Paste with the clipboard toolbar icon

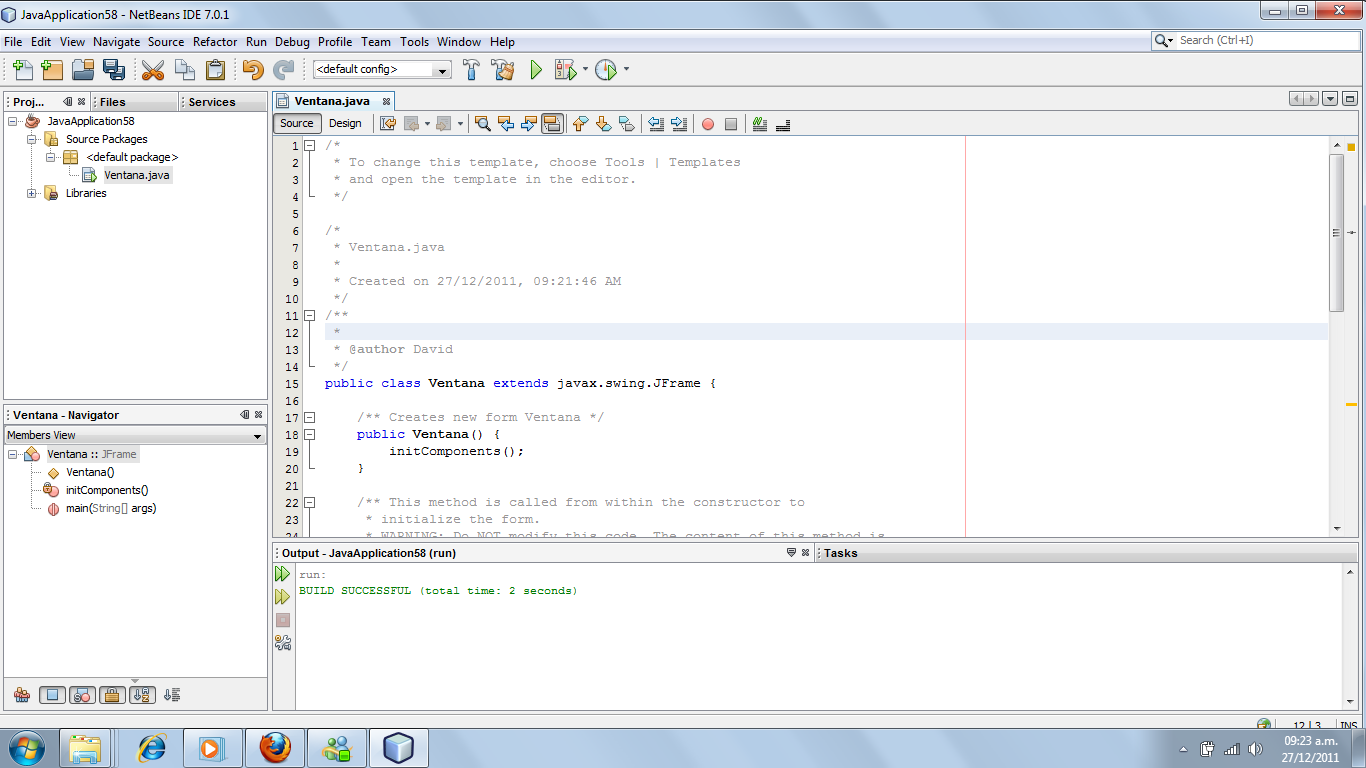coord(215,70)
